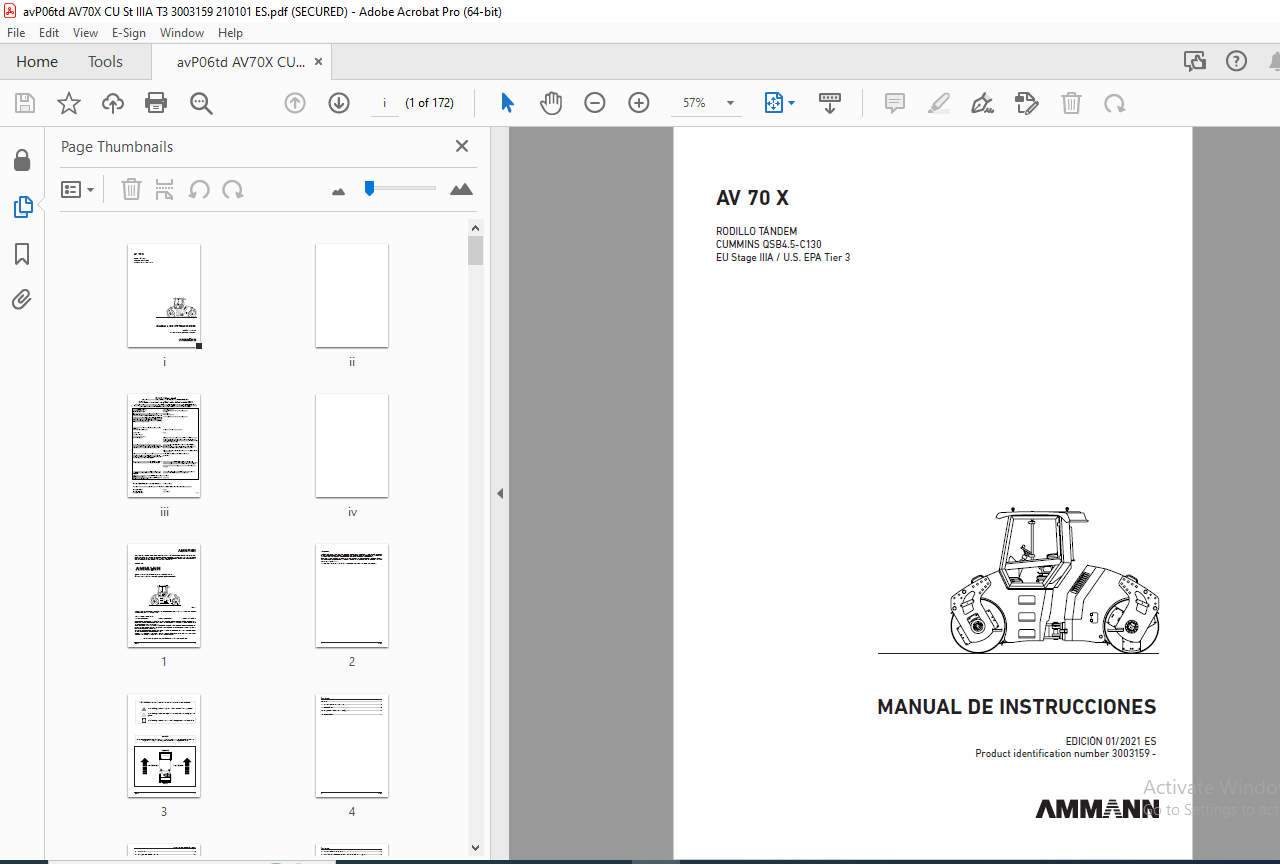Select page 3 thumbnail

164,746
